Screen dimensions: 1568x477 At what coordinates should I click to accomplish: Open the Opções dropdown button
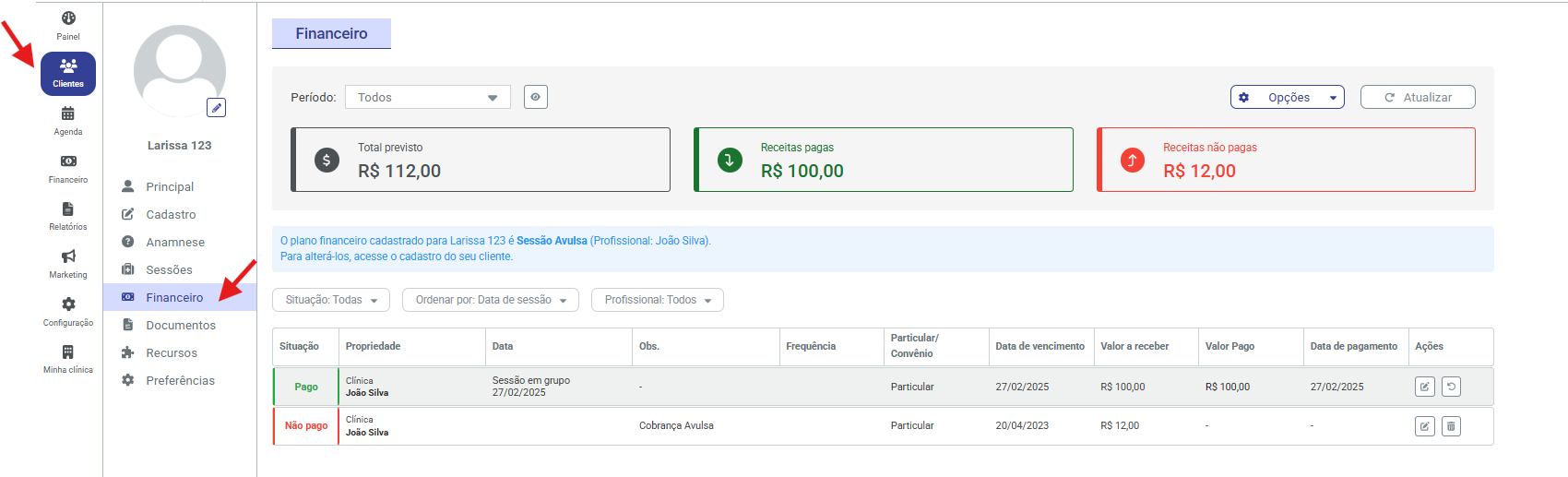pos(1287,97)
